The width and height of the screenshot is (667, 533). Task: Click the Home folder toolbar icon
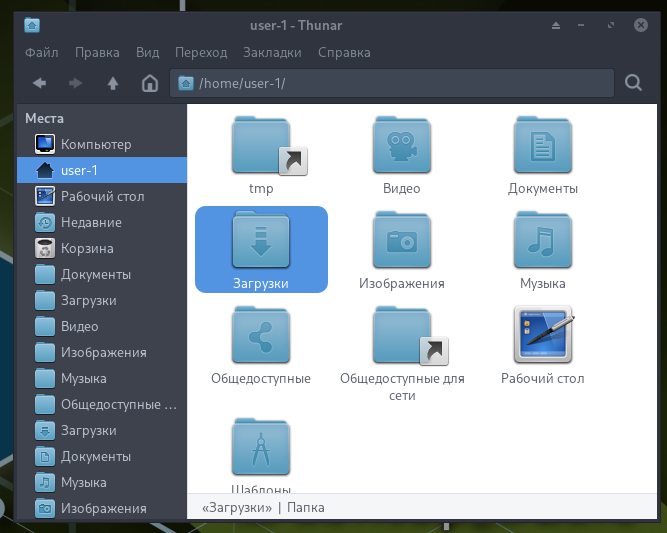(150, 83)
